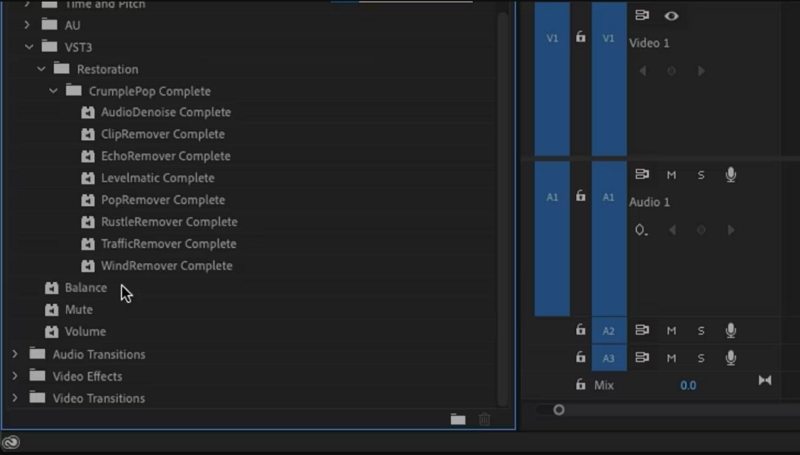Mute the A3 track
The width and height of the screenshot is (800, 455).
pos(671,358)
